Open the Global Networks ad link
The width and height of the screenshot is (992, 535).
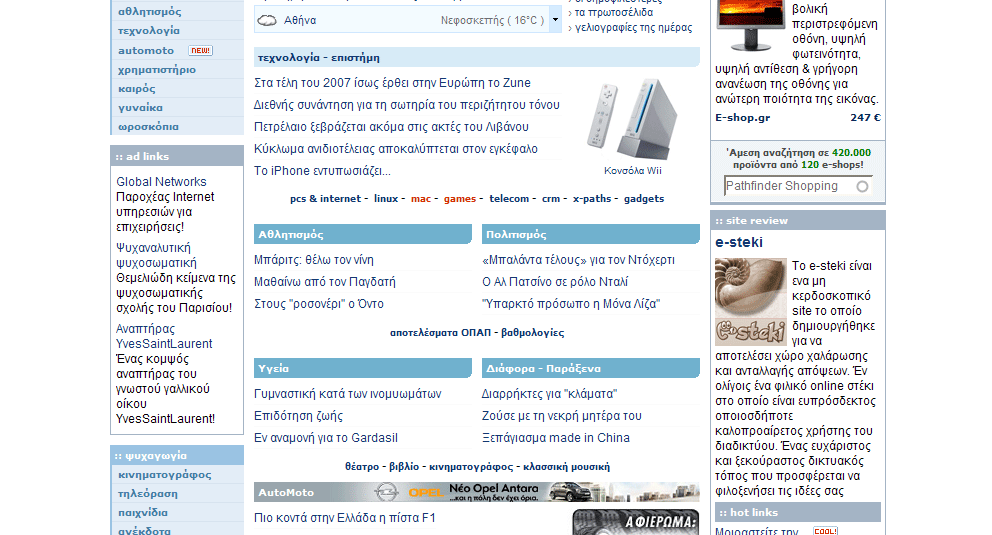coord(161,181)
